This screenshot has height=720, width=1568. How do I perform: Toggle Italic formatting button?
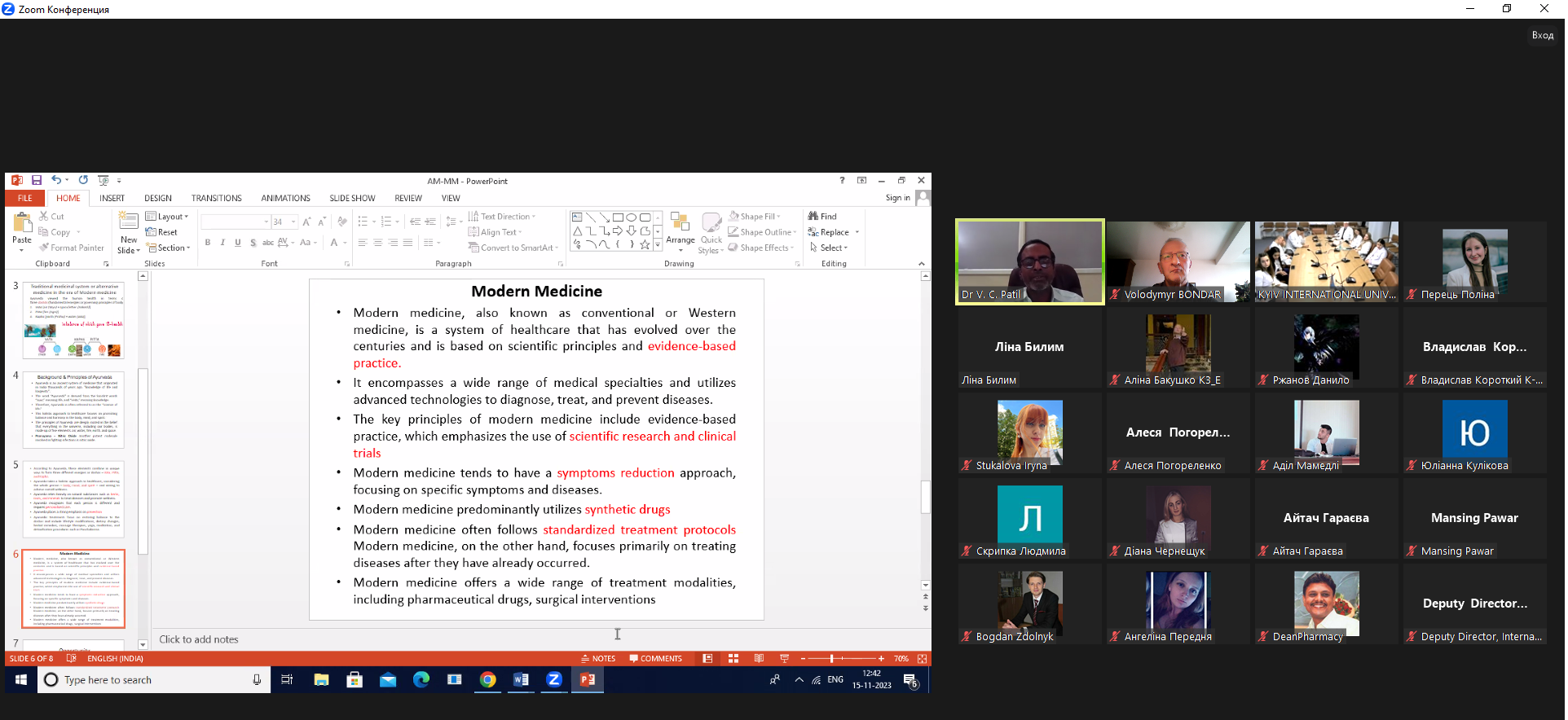[222, 243]
